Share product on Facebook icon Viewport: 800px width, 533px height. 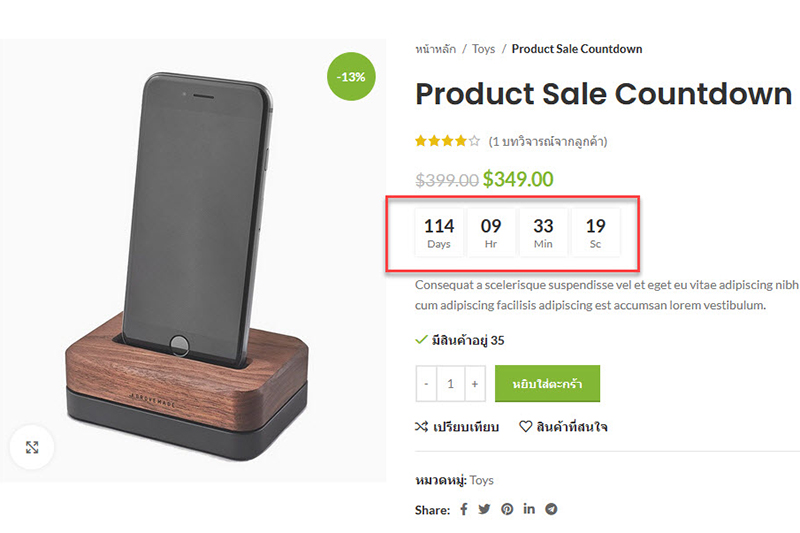[x=463, y=510]
